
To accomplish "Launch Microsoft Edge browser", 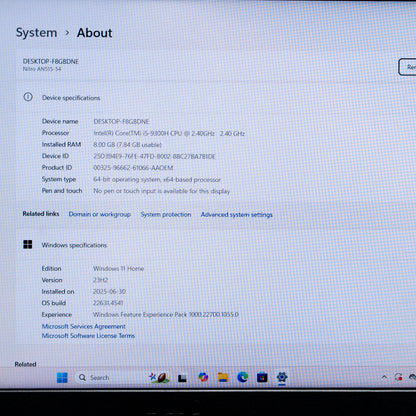I will 243,377.
